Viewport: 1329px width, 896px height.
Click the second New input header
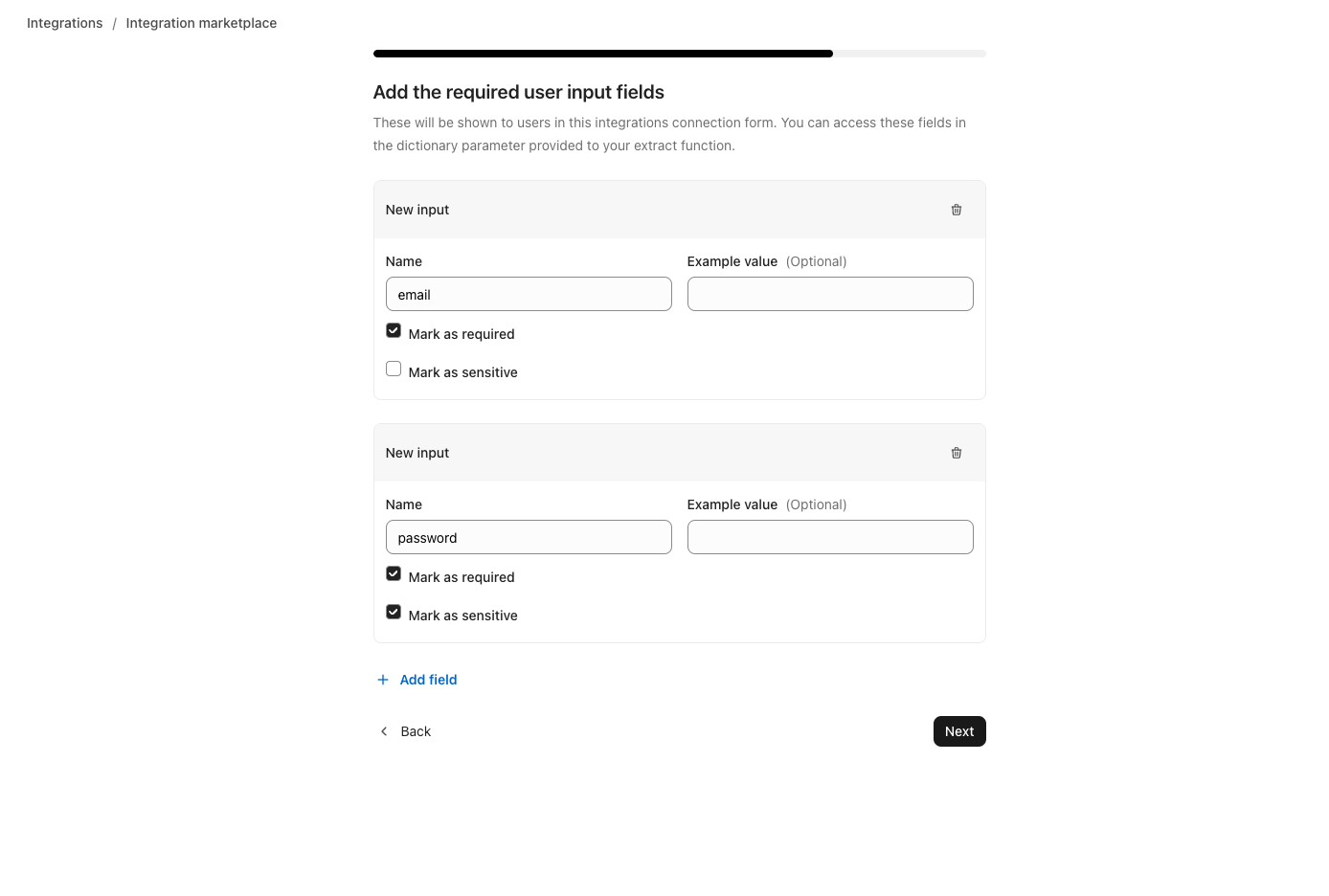(417, 453)
